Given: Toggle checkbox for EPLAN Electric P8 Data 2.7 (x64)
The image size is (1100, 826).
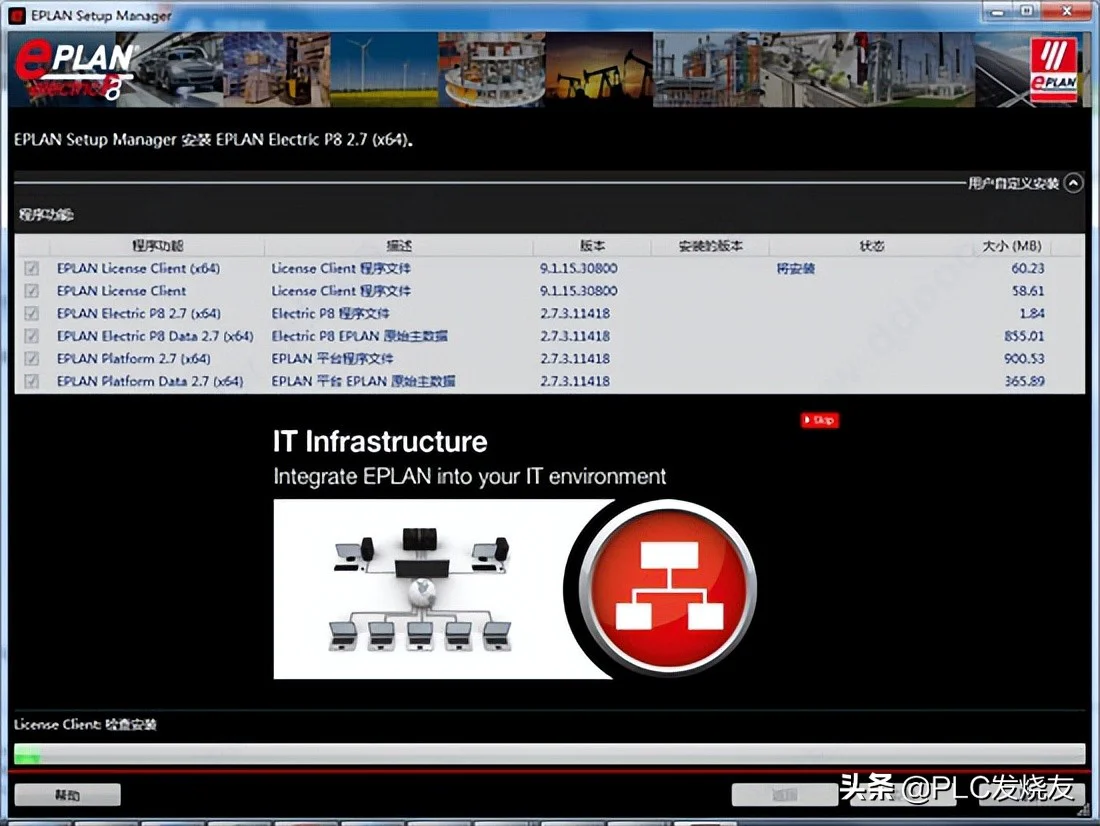Looking at the screenshot, I should pos(32,335).
